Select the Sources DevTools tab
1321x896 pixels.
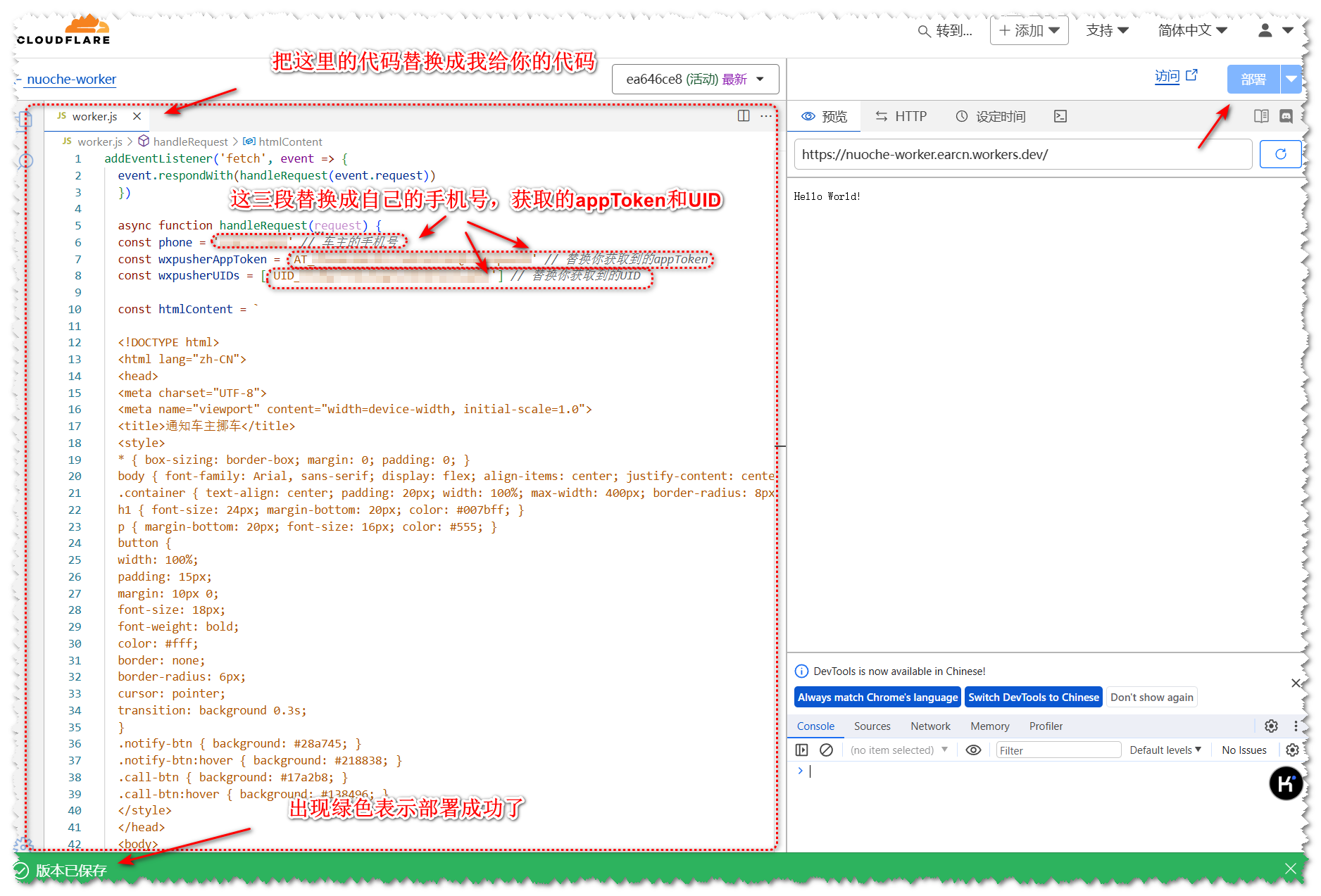(872, 726)
